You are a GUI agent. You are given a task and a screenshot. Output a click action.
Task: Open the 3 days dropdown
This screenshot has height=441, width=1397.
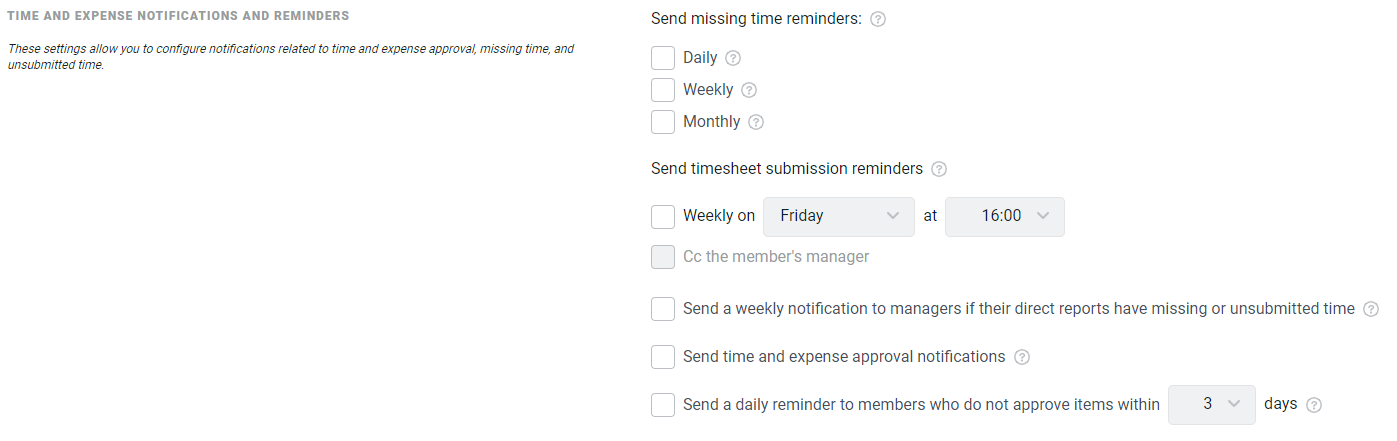[x=1212, y=404]
